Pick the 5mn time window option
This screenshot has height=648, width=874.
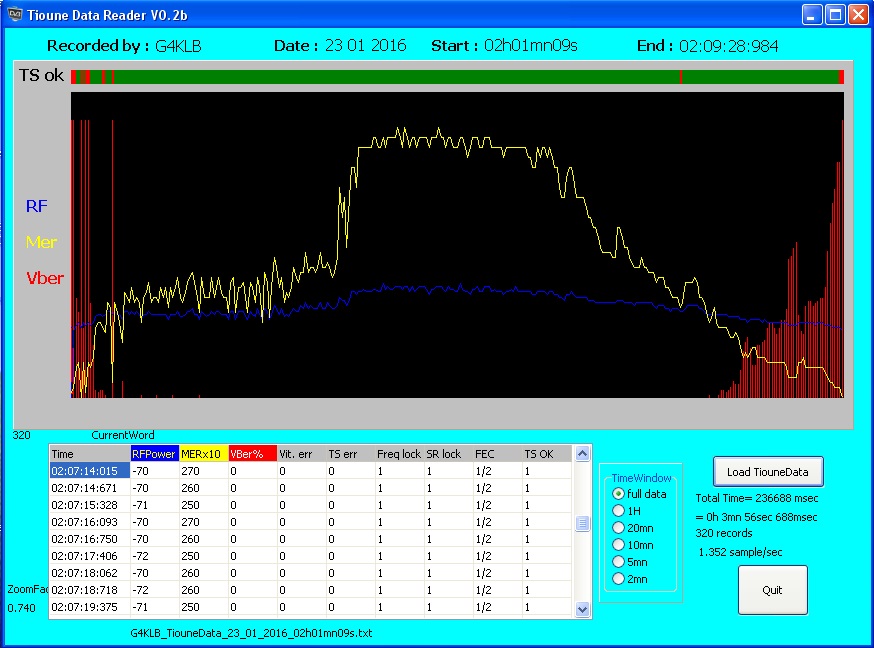(x=618, y=562)
